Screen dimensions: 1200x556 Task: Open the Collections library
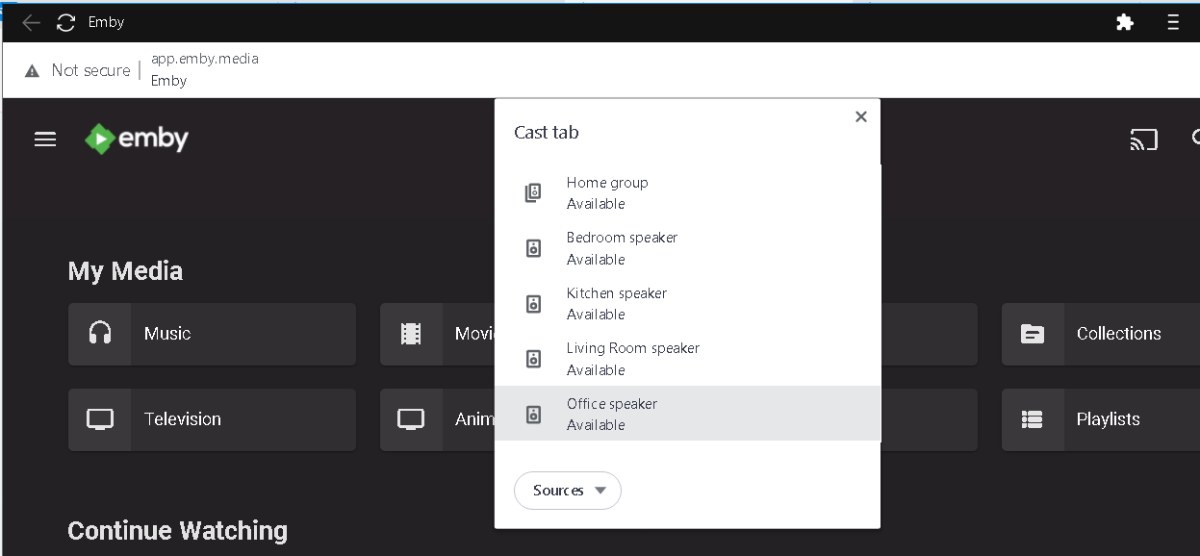pyautogui.click(x=1100, y=334)
